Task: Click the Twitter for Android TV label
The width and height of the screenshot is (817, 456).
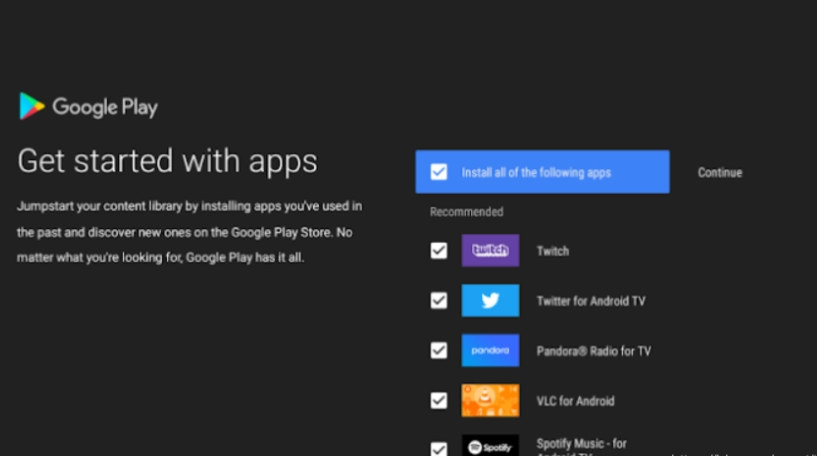Action: 591,301
